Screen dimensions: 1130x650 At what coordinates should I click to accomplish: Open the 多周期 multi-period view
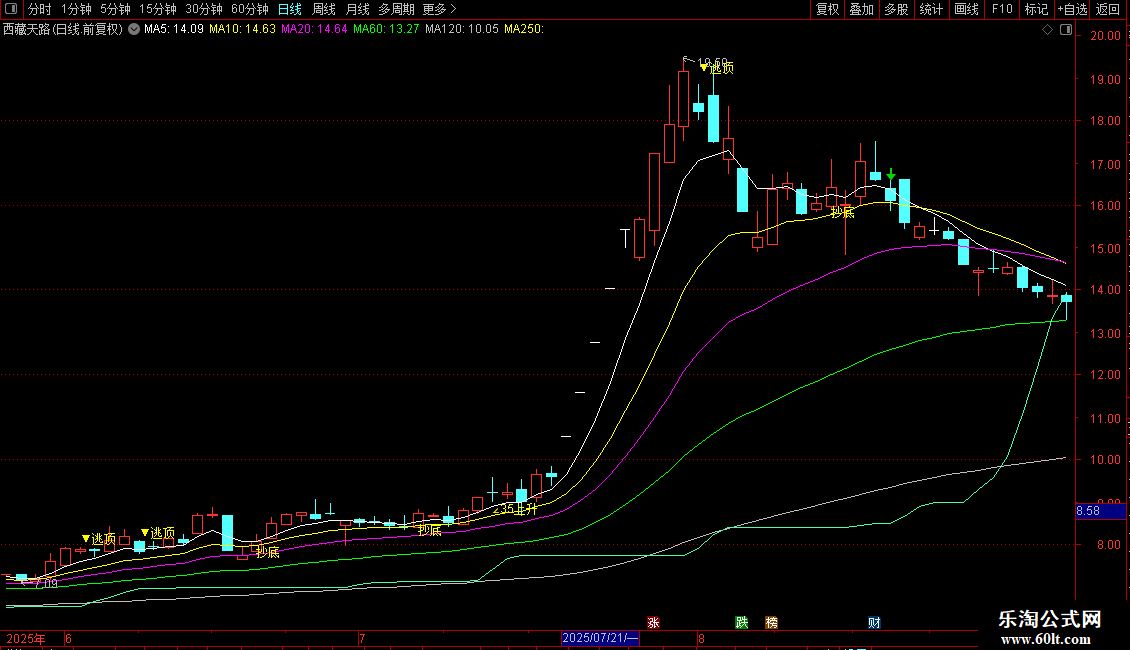pos(396,9)
